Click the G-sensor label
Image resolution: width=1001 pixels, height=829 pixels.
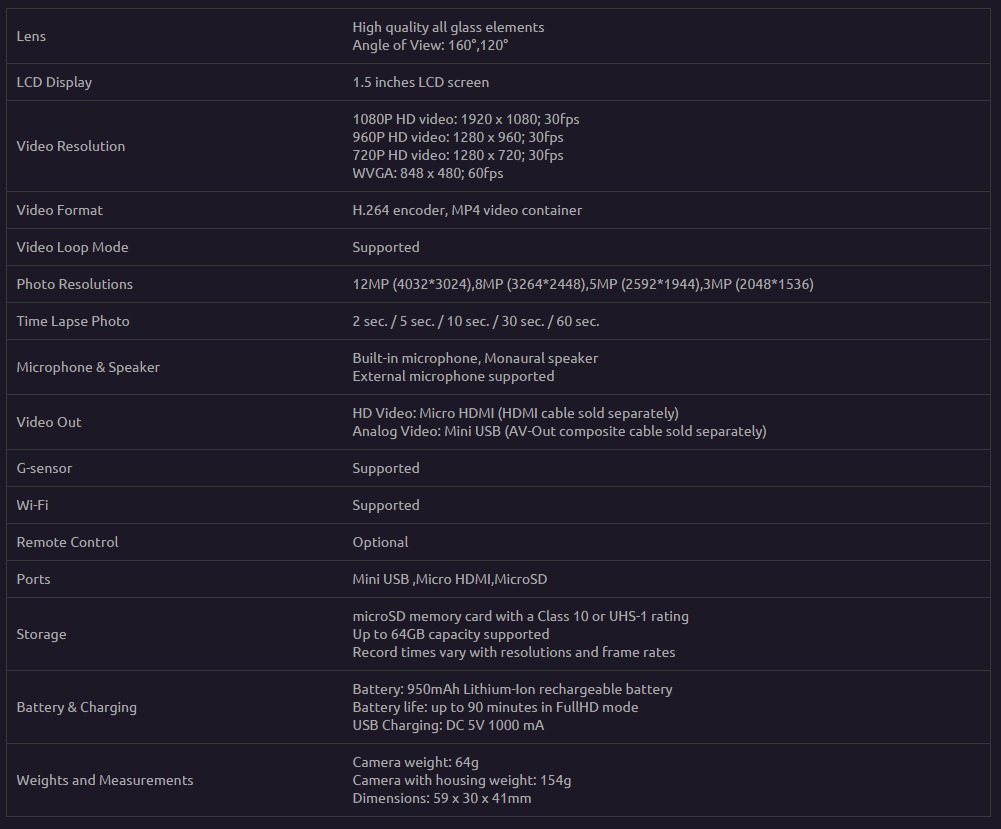pos(44,468)
